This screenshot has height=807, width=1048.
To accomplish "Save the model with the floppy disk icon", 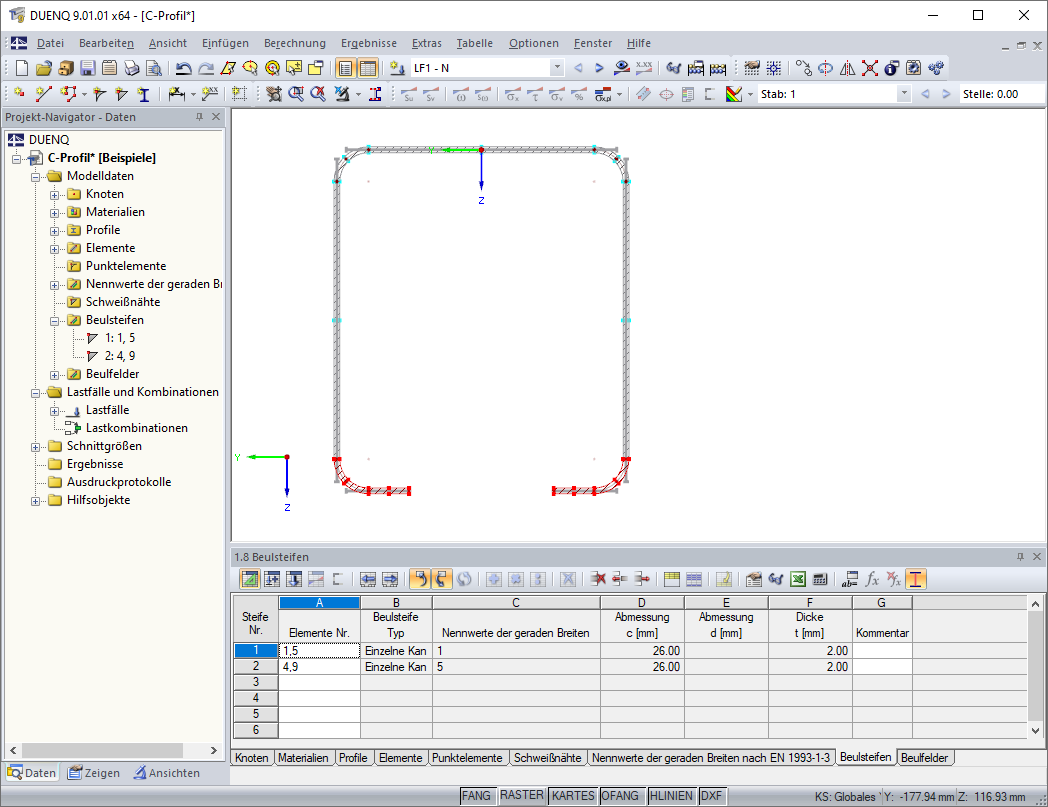I will pyautogui.click(x=88, y=68).
